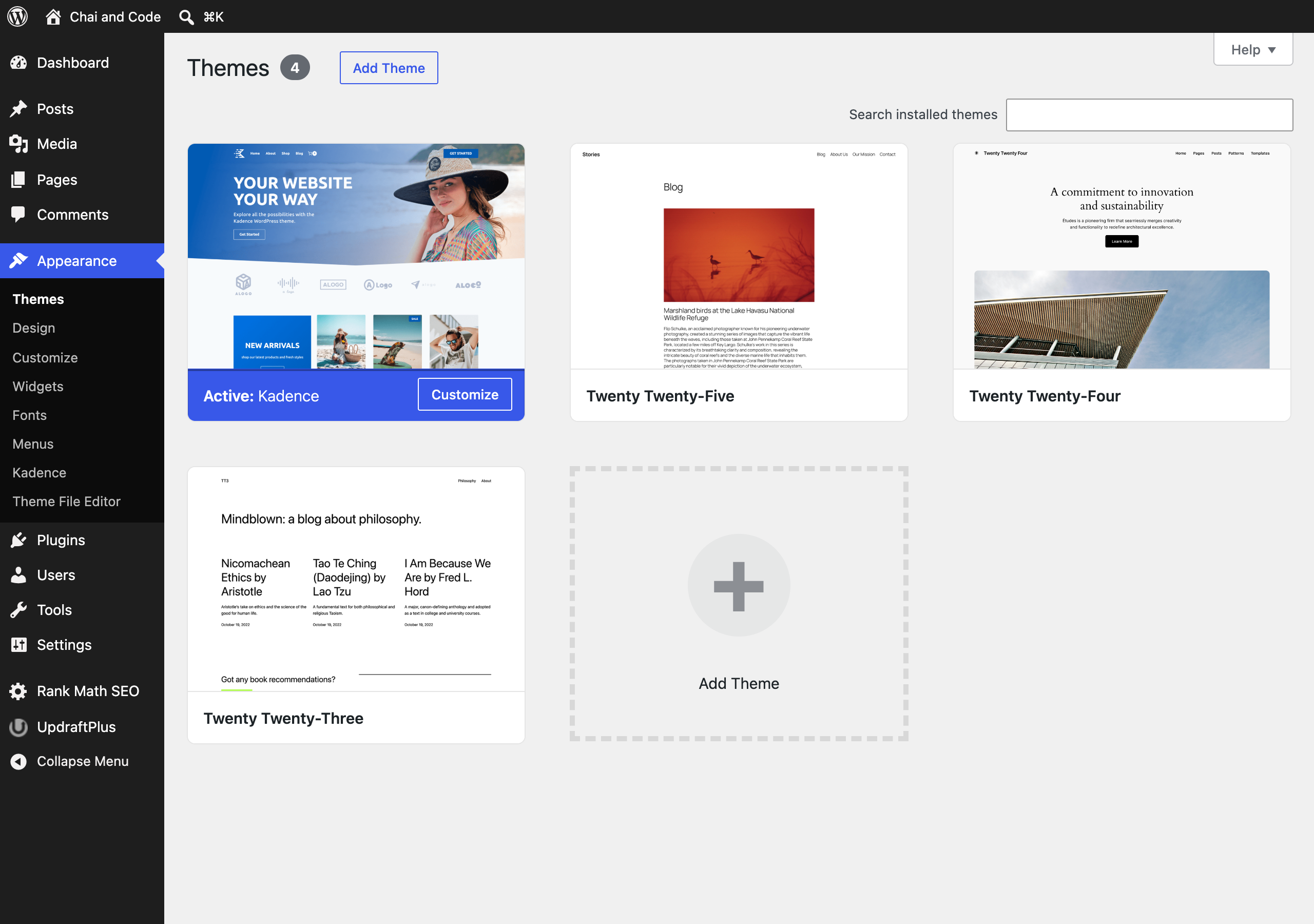1314x924 pixels.
Task: Click the UpdraftPlus logo icon
Action: pyautogui.click(x=18, y=726)
